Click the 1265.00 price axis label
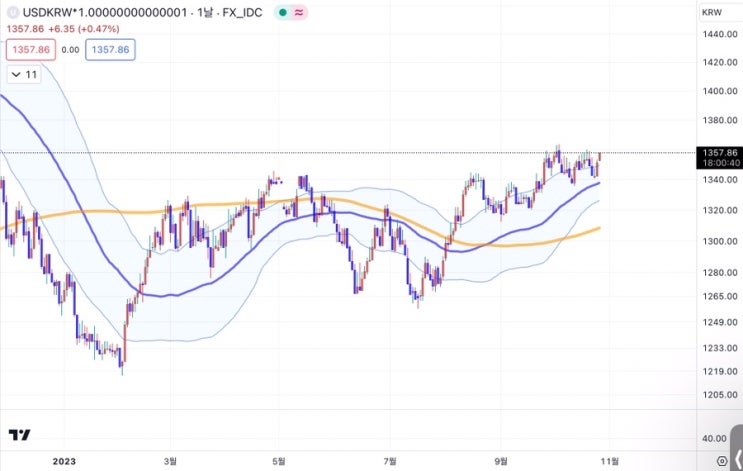This screenshot has height=471, width=743. click(x=720, y=296)
